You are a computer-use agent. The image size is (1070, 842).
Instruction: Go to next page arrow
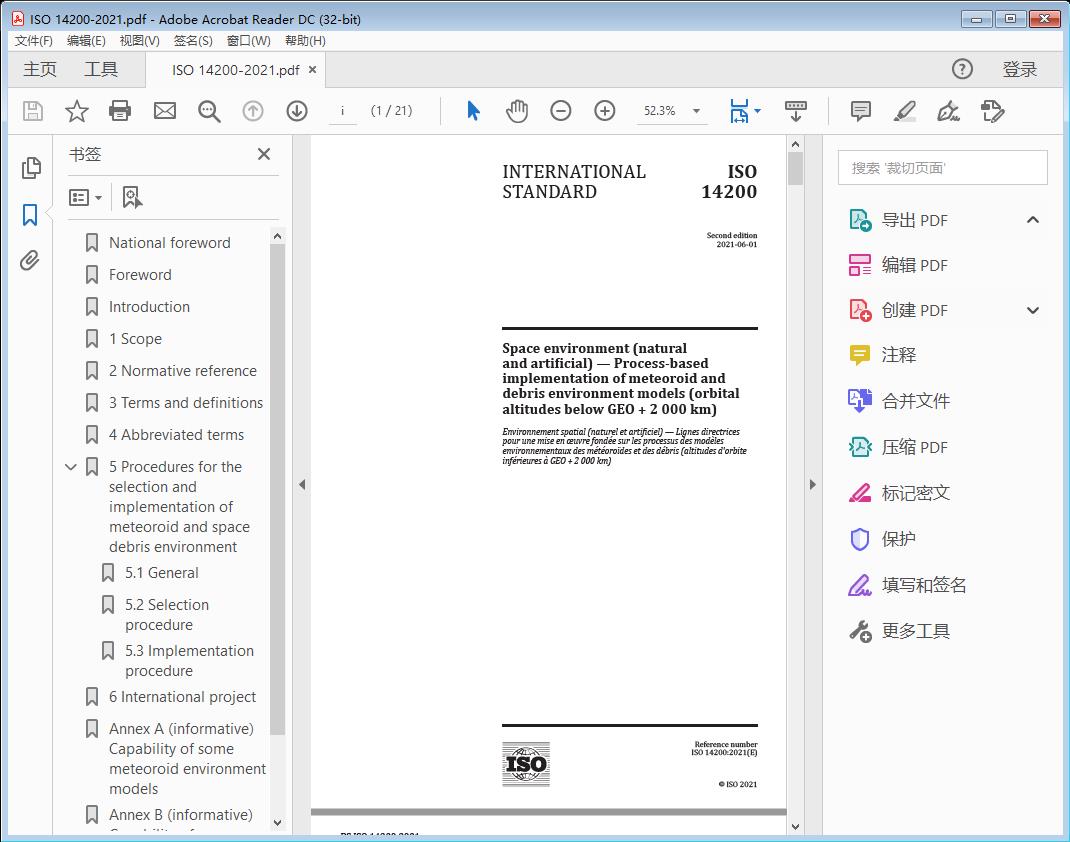click(297, 111)
